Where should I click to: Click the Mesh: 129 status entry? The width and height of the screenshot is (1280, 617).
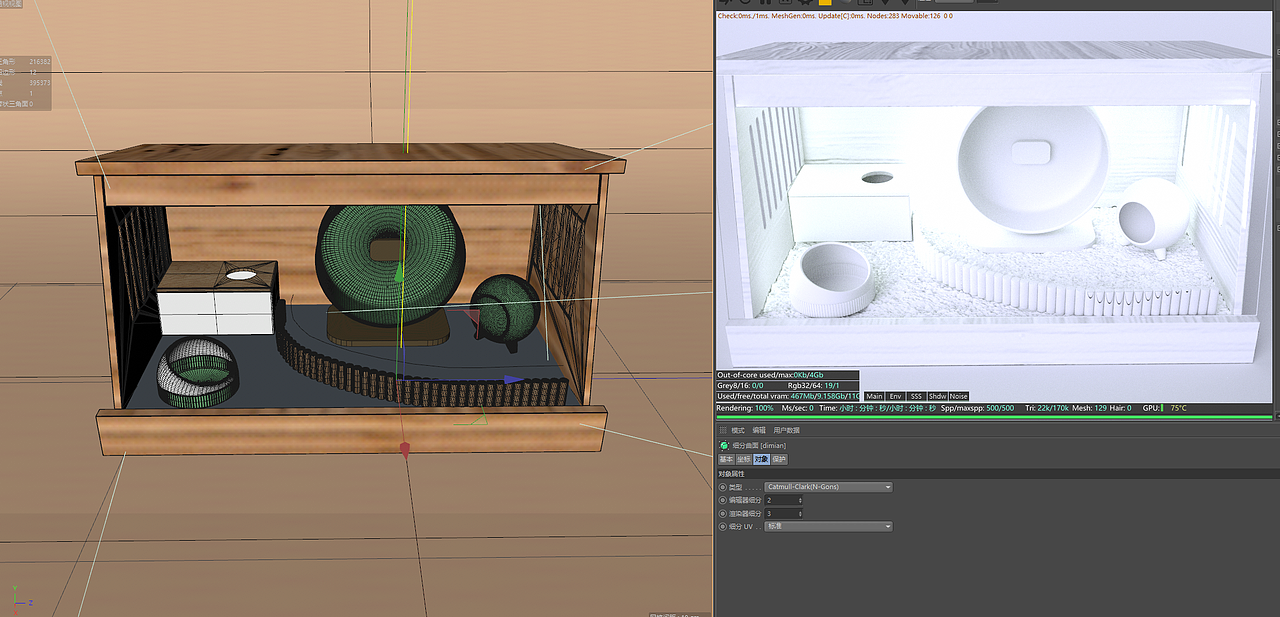(x=1088, y=408)
